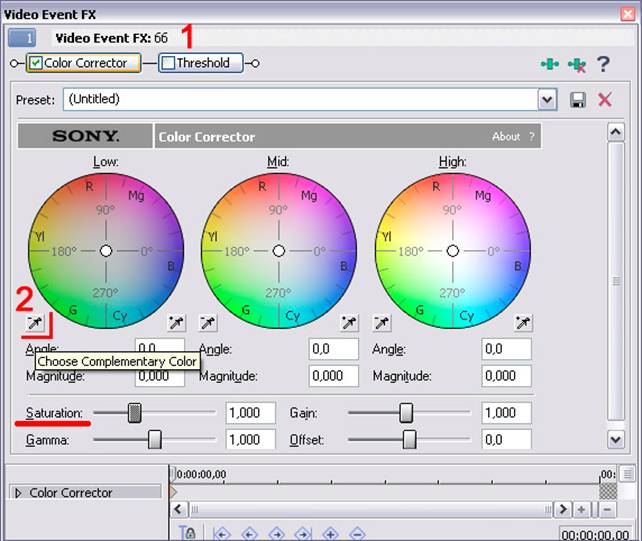
Task: Select the Threshold plug-in in chain
Action: point(203,63)
